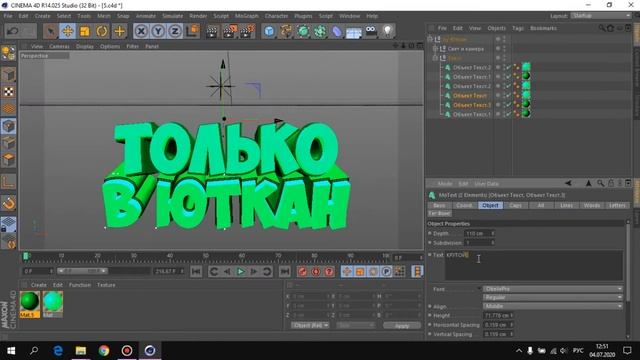Click the Undo arrow in the toolbar
This screenshot has height=360, width=640.
pos(13,31)
